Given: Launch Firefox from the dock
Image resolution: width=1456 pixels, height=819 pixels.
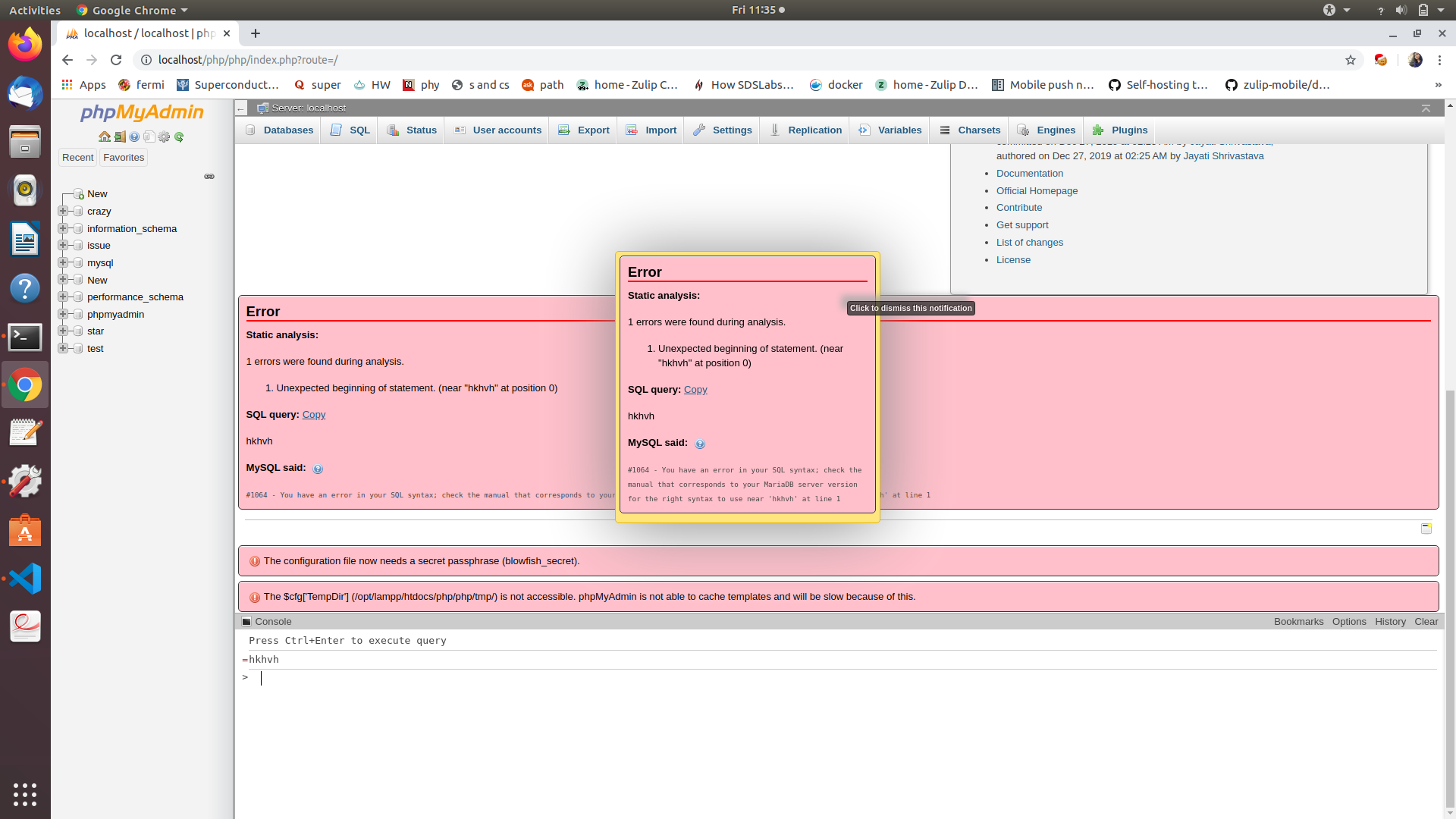Looking at the screenshot, I should coord(25,45).
